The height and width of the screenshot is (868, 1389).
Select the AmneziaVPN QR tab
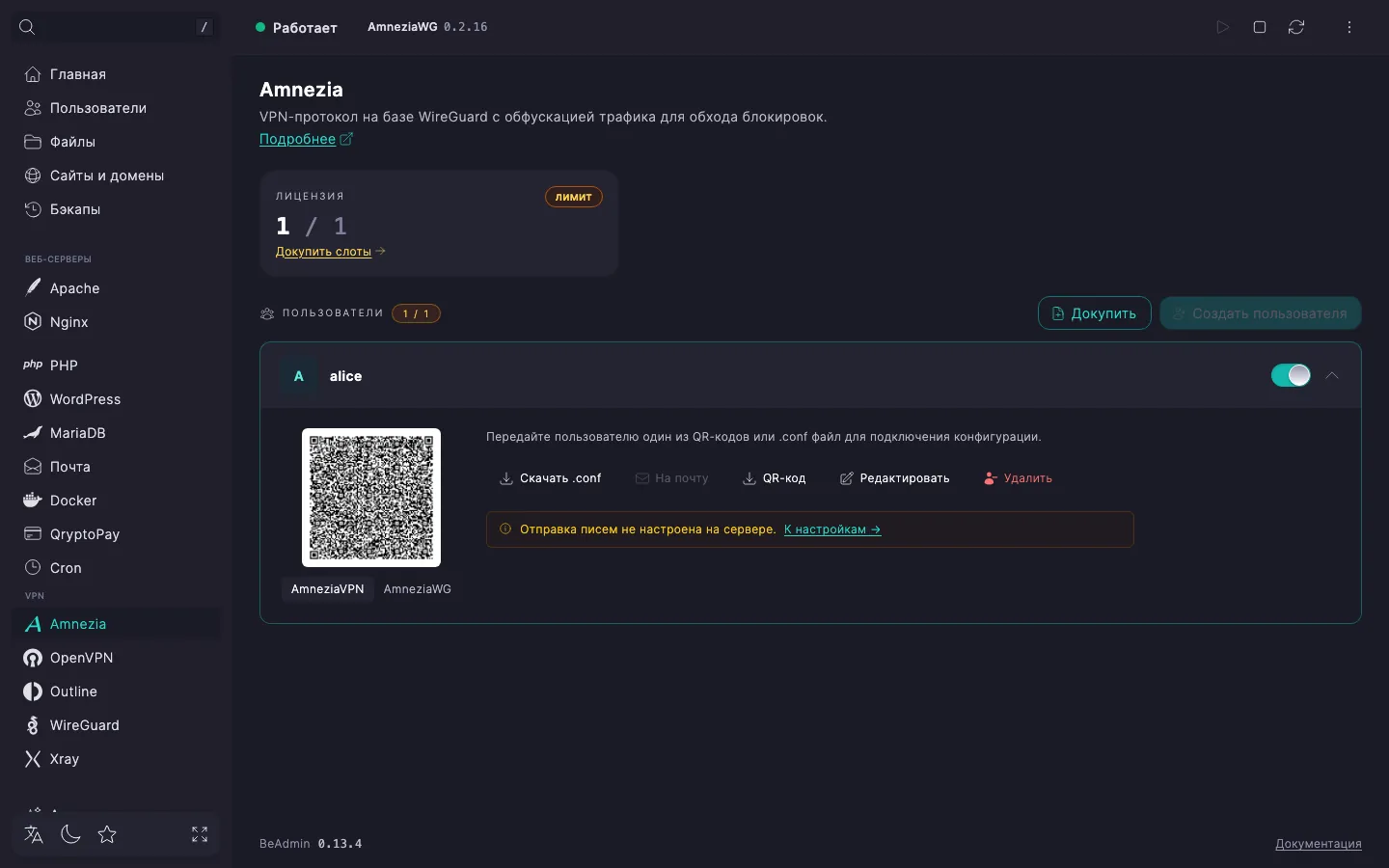(x=328, y=589)
